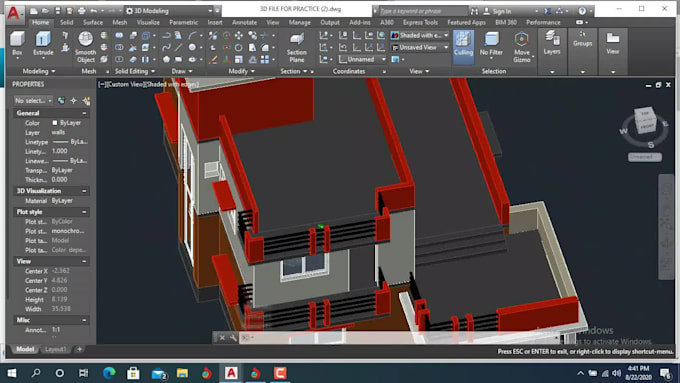Viewport: 680px width, 383px height.
Task: Open the Unnamed UCS dropdown
Action: 362,59
